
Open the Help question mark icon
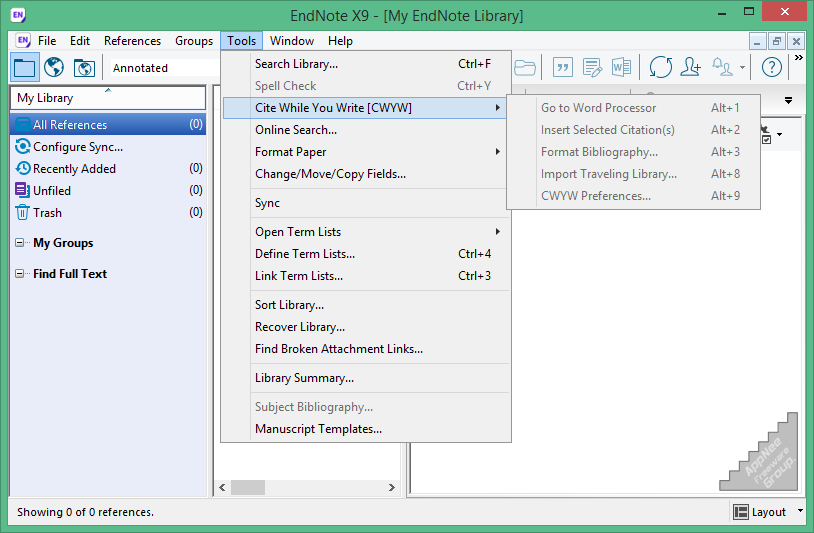coord(771,67)
